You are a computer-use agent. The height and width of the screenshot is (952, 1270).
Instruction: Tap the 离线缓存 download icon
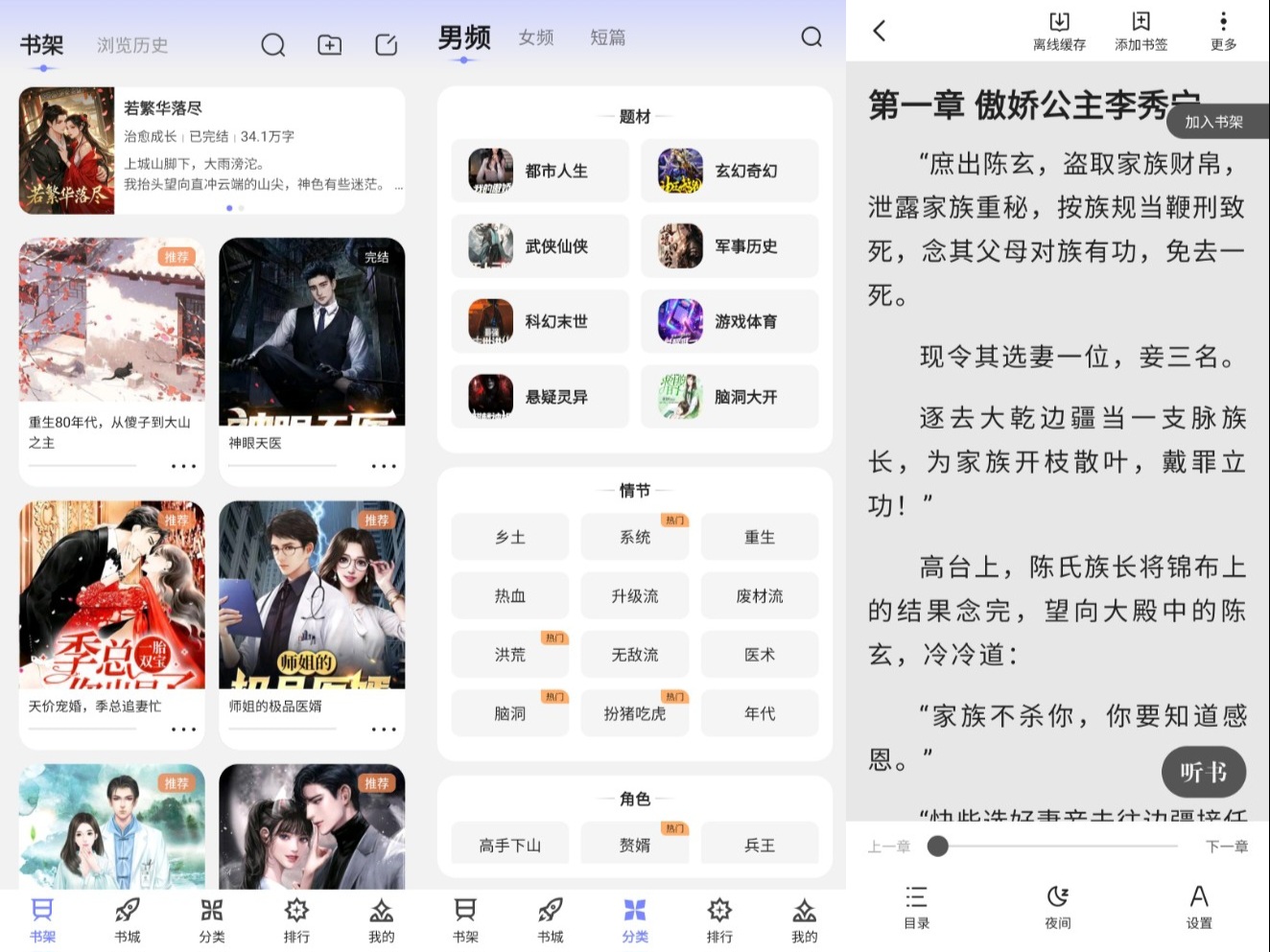[x=1059, y=22]
